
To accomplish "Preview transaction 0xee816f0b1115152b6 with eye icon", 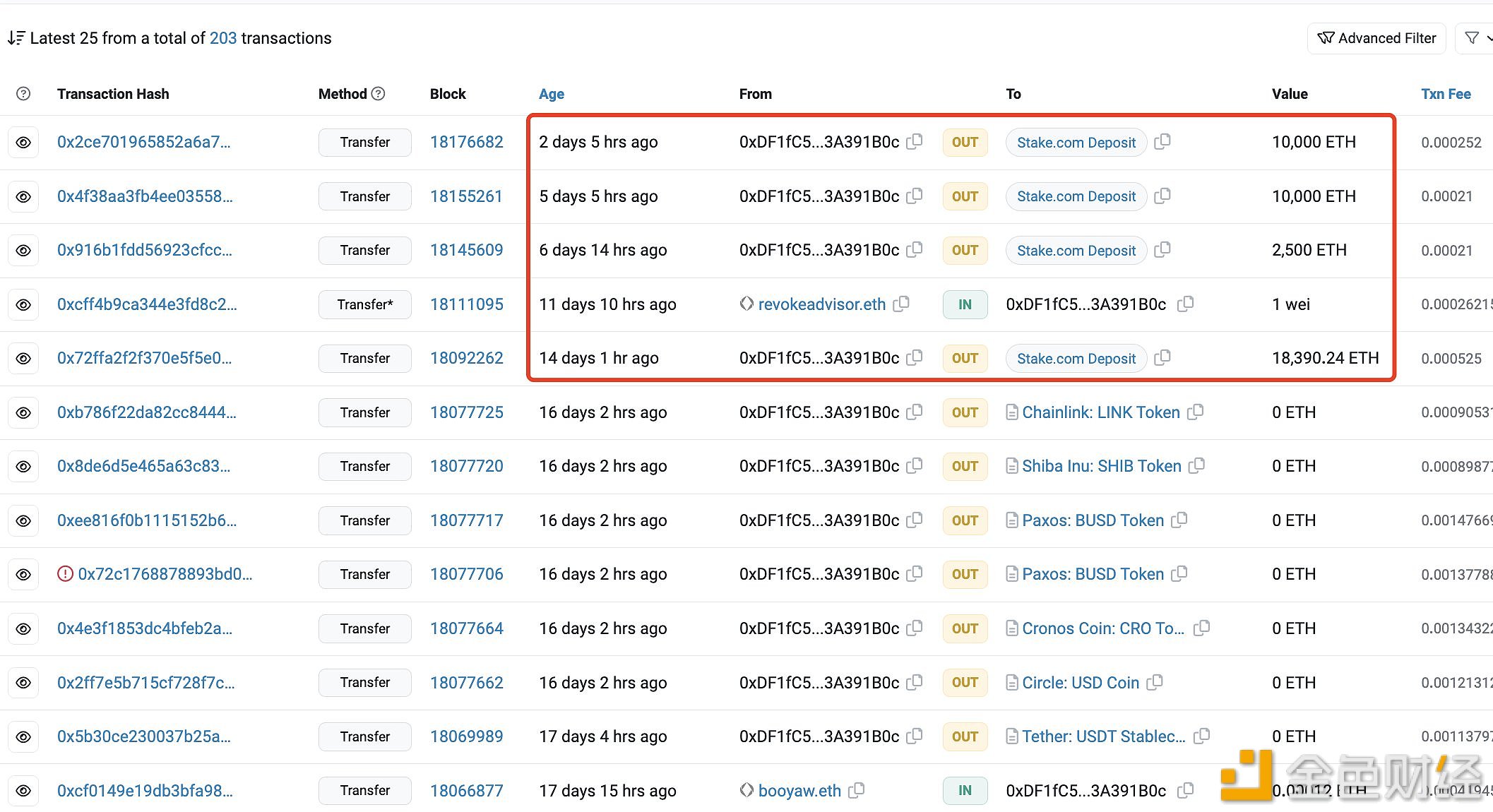I will click(x=23, y=521).
